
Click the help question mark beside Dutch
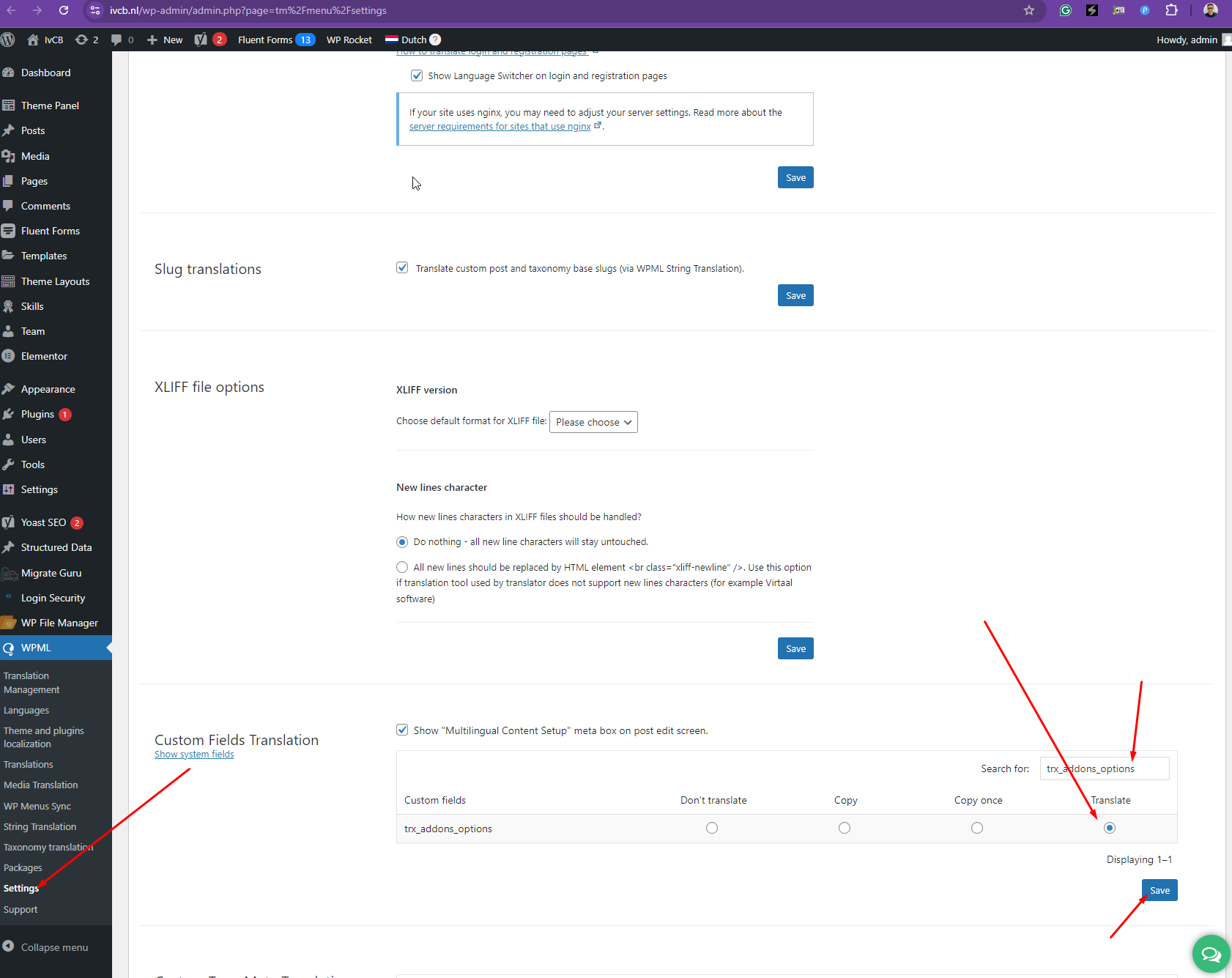coord(435,40)
